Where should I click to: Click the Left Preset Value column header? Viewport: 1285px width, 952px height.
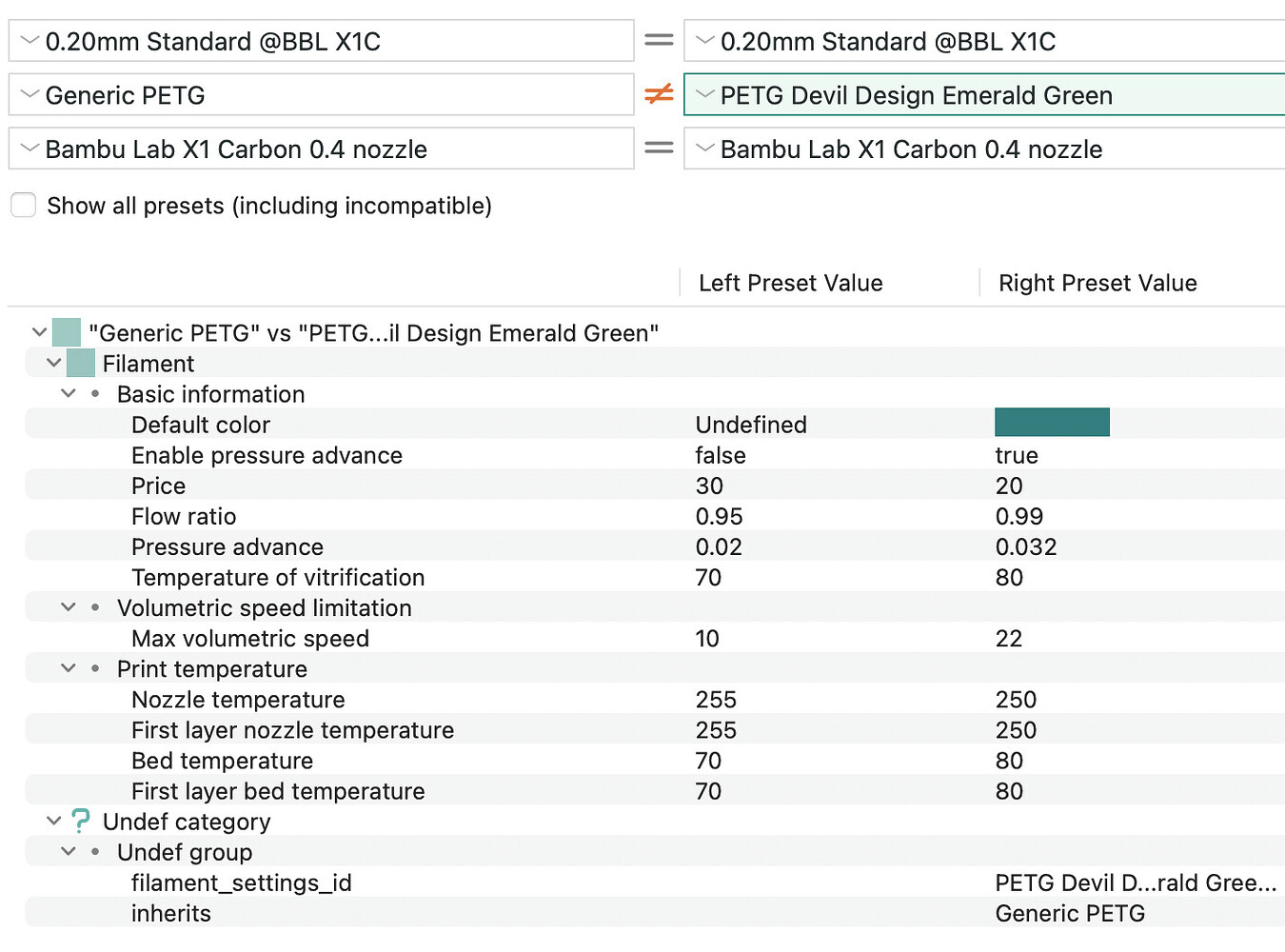coord(790,283)
